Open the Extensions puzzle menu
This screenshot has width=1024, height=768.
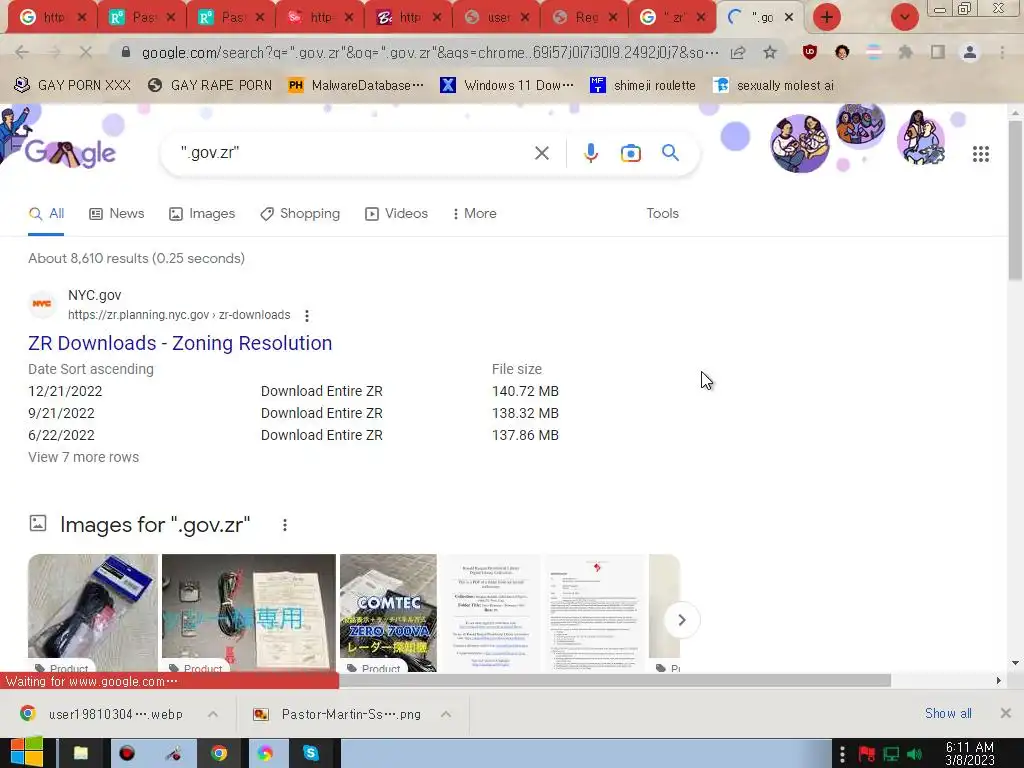(906, 52)
